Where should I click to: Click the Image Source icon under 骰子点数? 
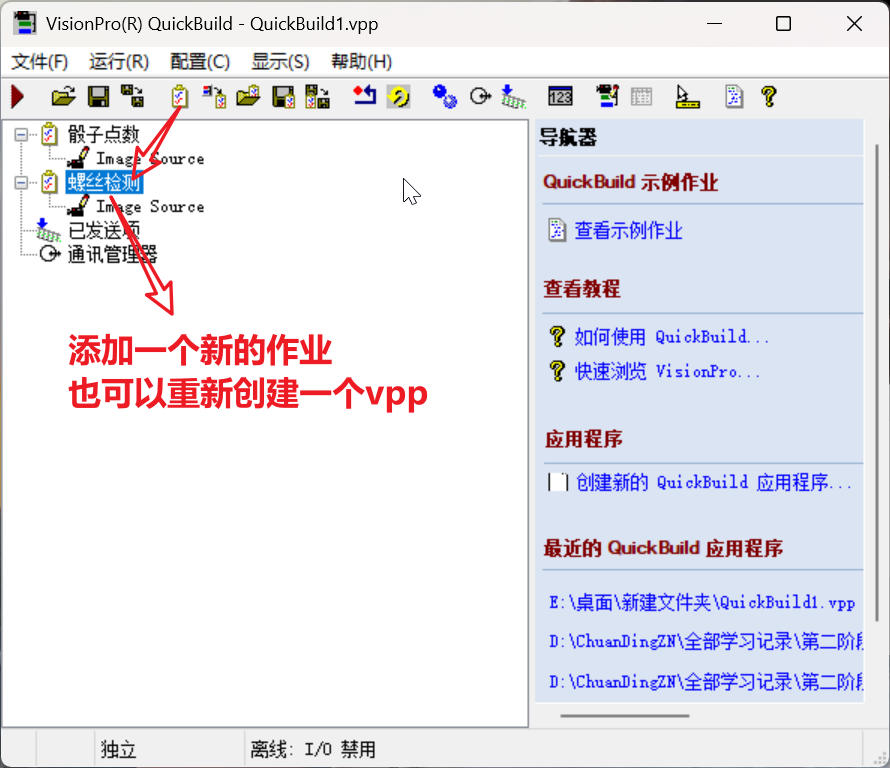tap(78, 158)
